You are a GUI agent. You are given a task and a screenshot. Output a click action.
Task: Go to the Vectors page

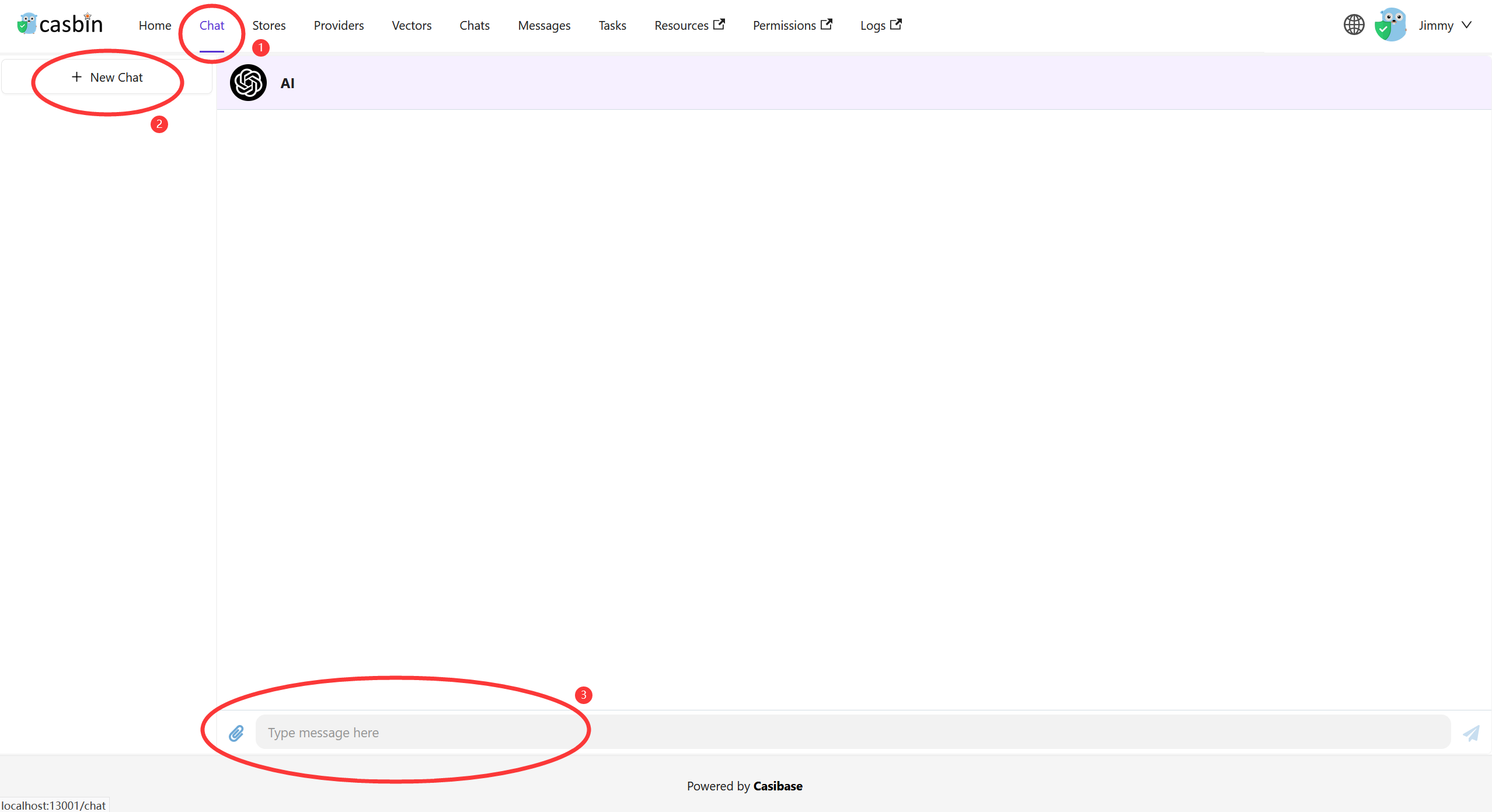click(411, 25)
